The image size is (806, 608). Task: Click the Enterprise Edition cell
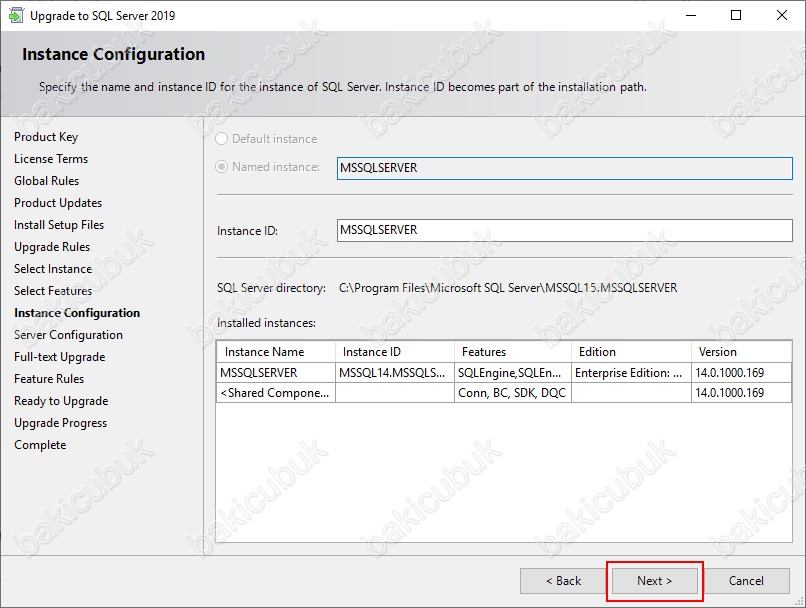click(x=631, y=373)
